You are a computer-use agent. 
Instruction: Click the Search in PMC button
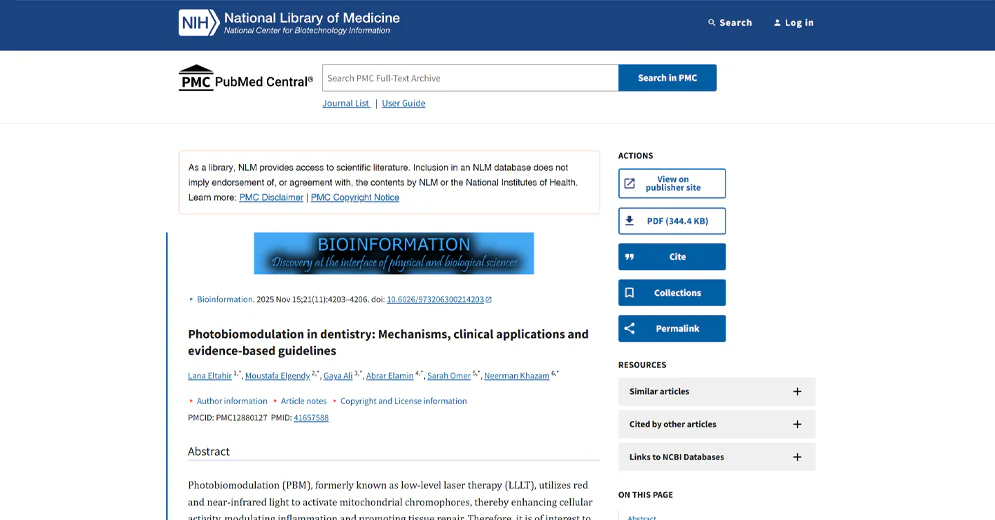[668, 78]
